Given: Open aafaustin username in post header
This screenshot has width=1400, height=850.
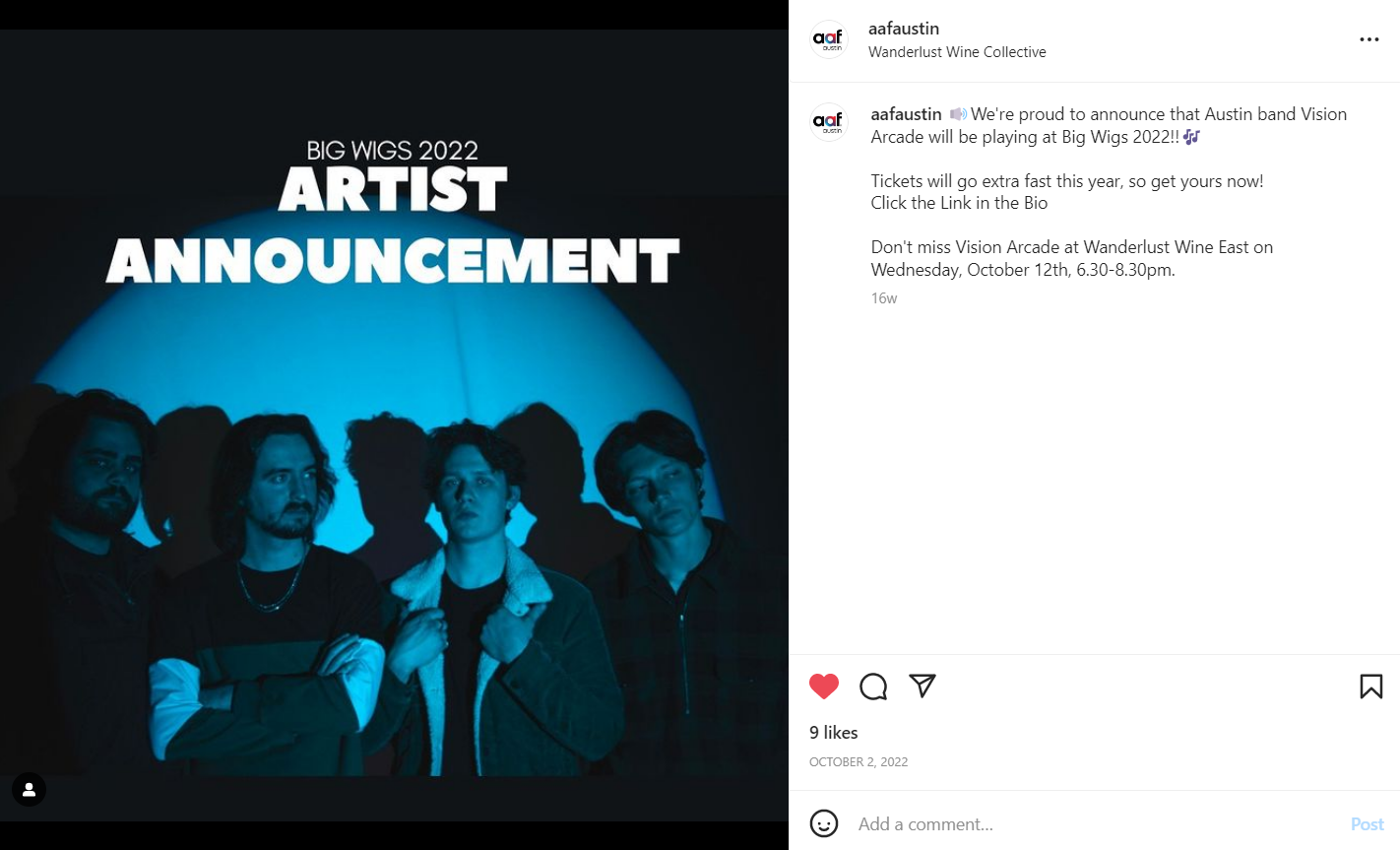Looking at the screenshot, I should (904, 29).
